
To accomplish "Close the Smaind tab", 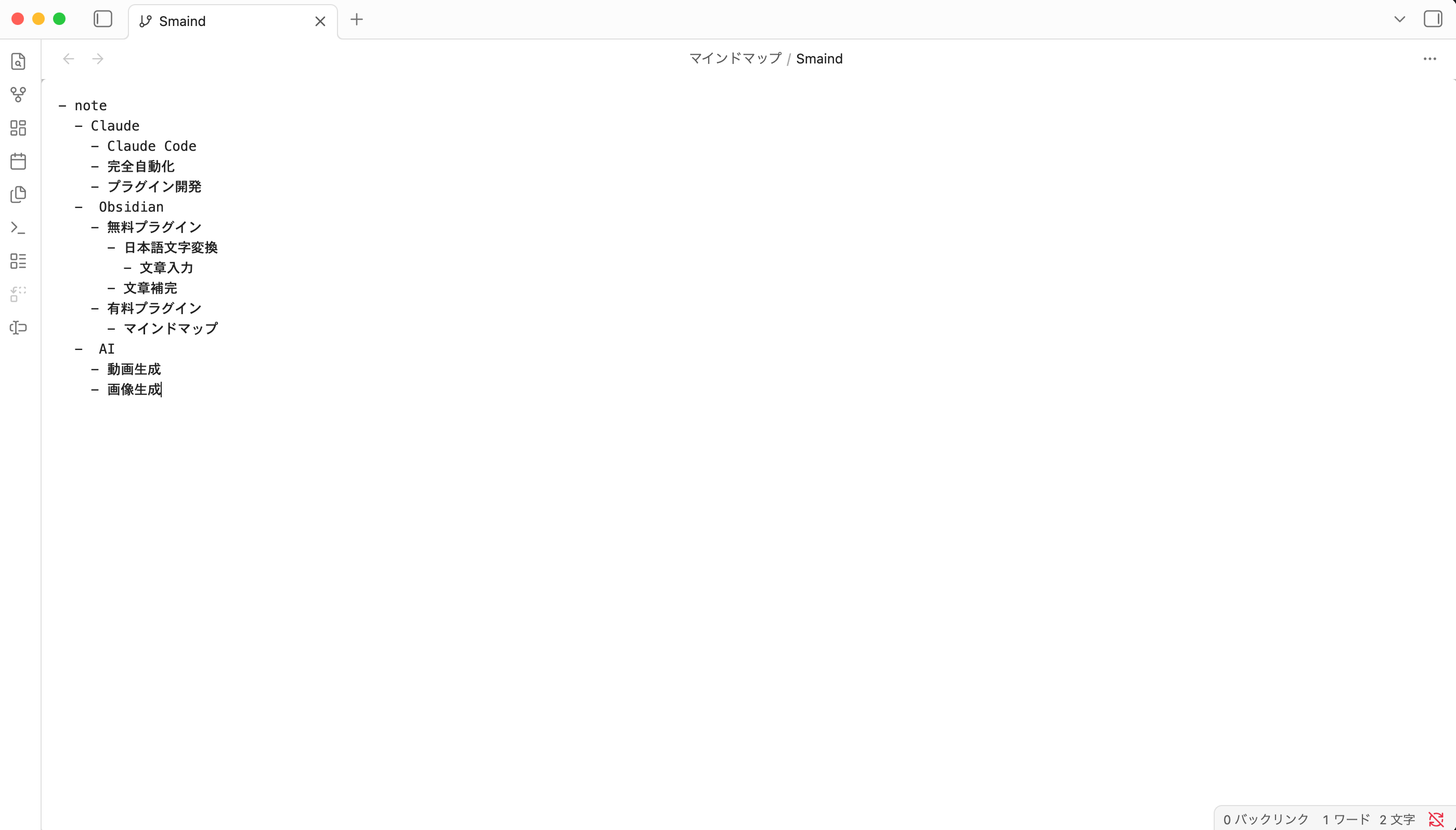I will (320, 22).
